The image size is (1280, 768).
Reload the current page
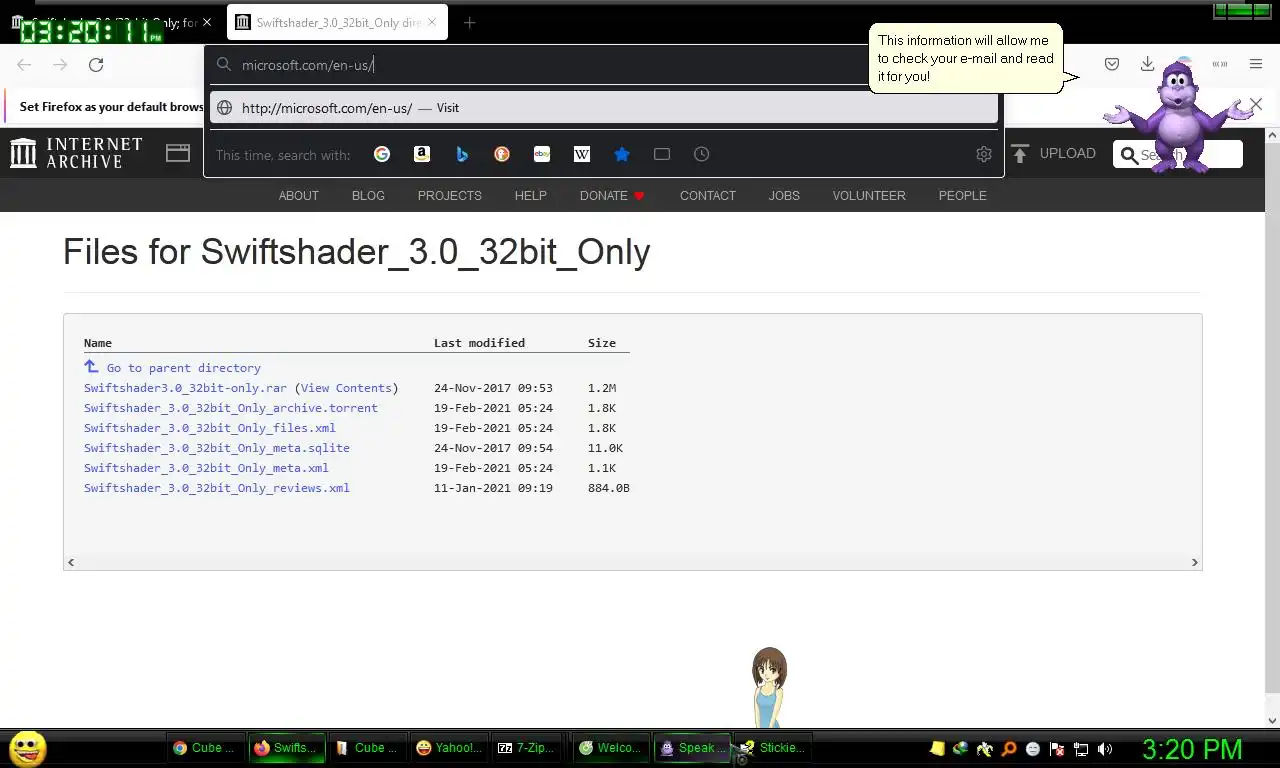96,65
